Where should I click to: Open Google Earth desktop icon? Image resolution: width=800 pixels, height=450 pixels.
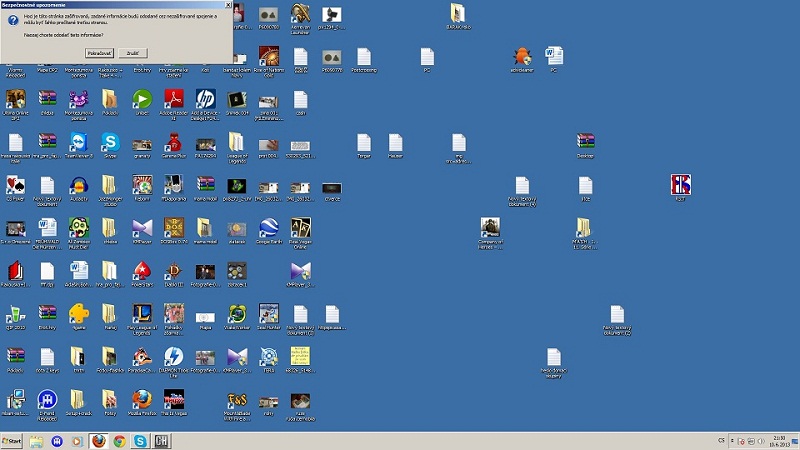(x=268, y=227)
